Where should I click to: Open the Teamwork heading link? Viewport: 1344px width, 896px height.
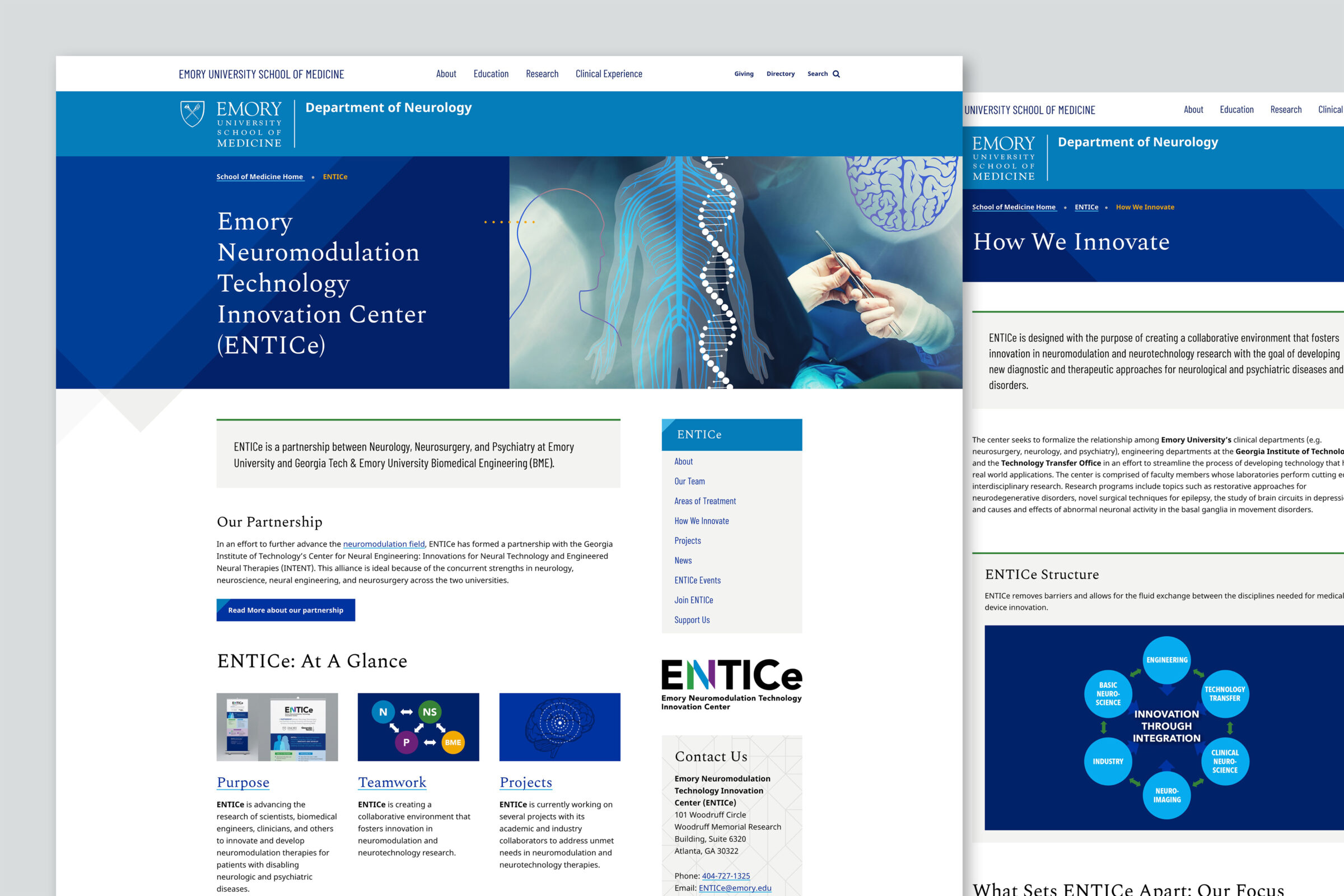392,782
